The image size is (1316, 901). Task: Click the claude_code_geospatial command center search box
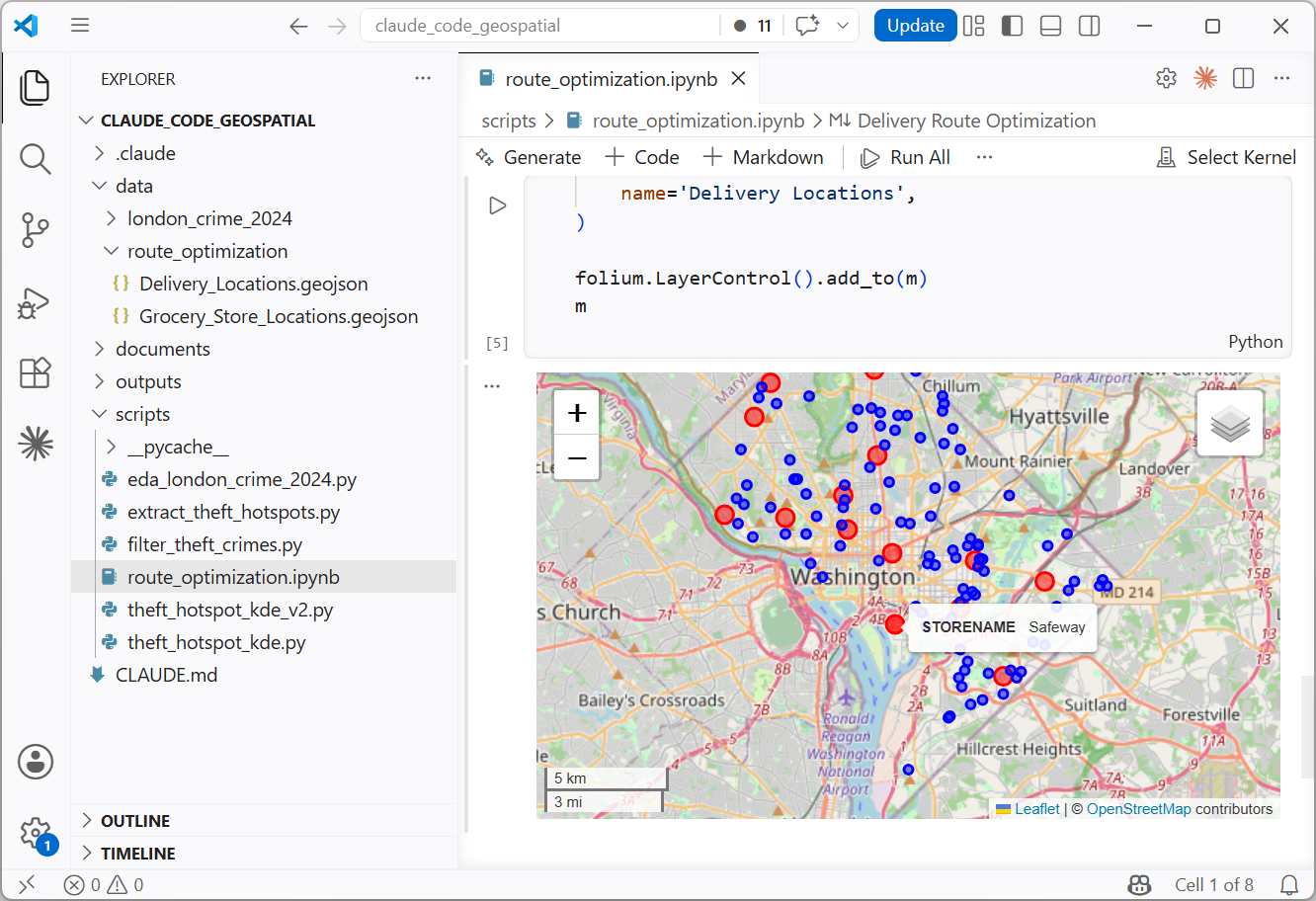pyautogui.click(x=541, y=26)
